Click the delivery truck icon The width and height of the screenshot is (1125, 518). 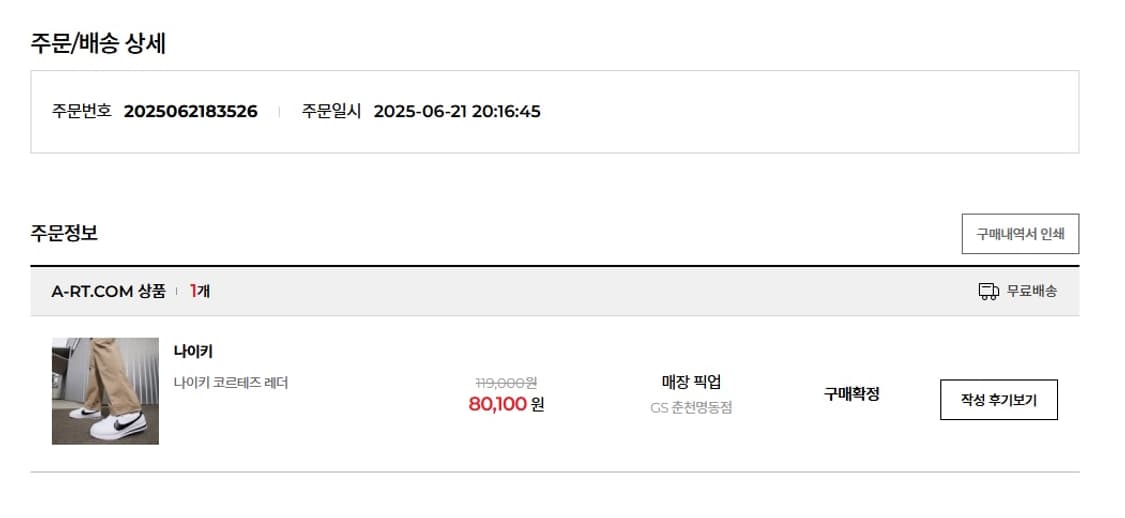[x=988, y=291]
